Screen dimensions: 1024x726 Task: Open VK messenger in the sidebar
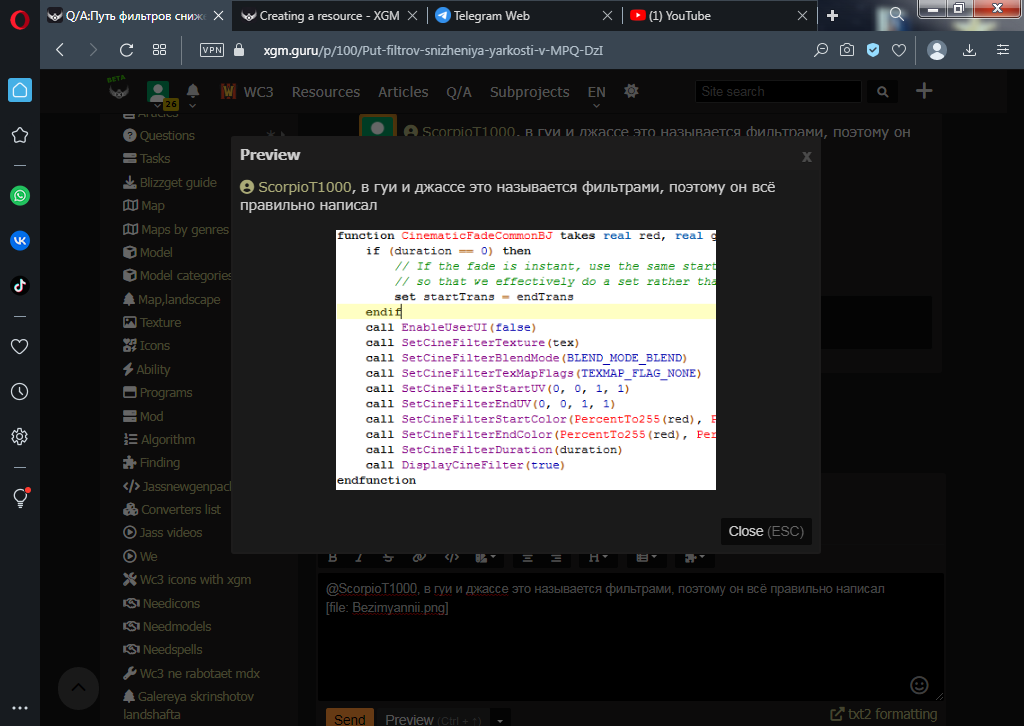point(20,240)
